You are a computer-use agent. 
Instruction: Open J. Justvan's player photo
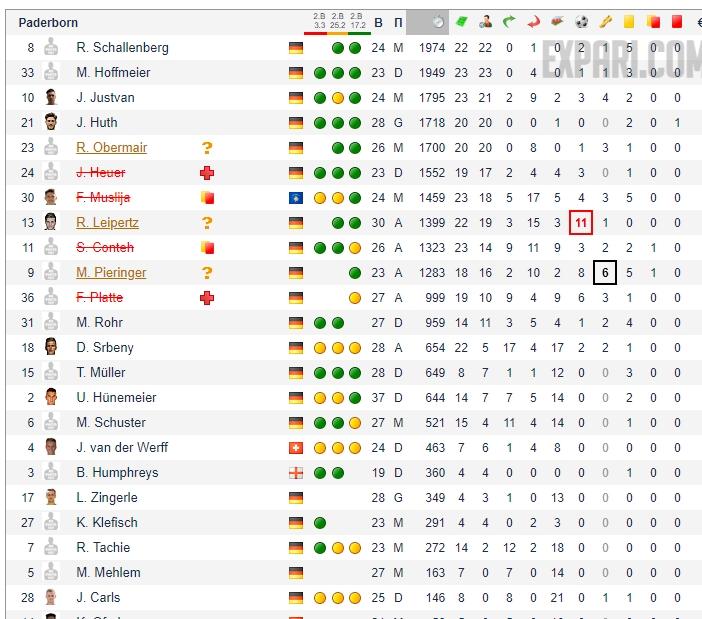51,98
